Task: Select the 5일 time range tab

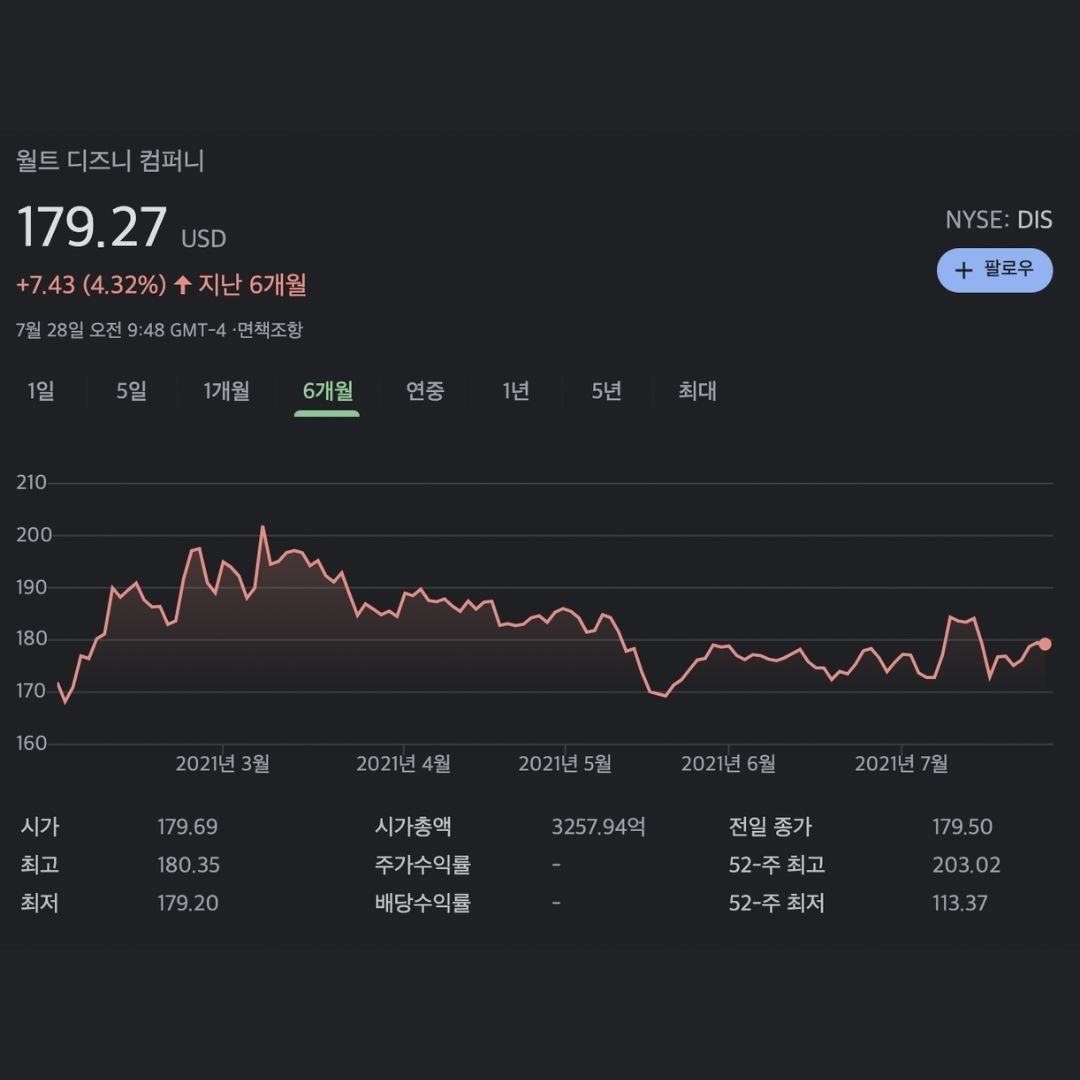Action: tap(131, 391)
